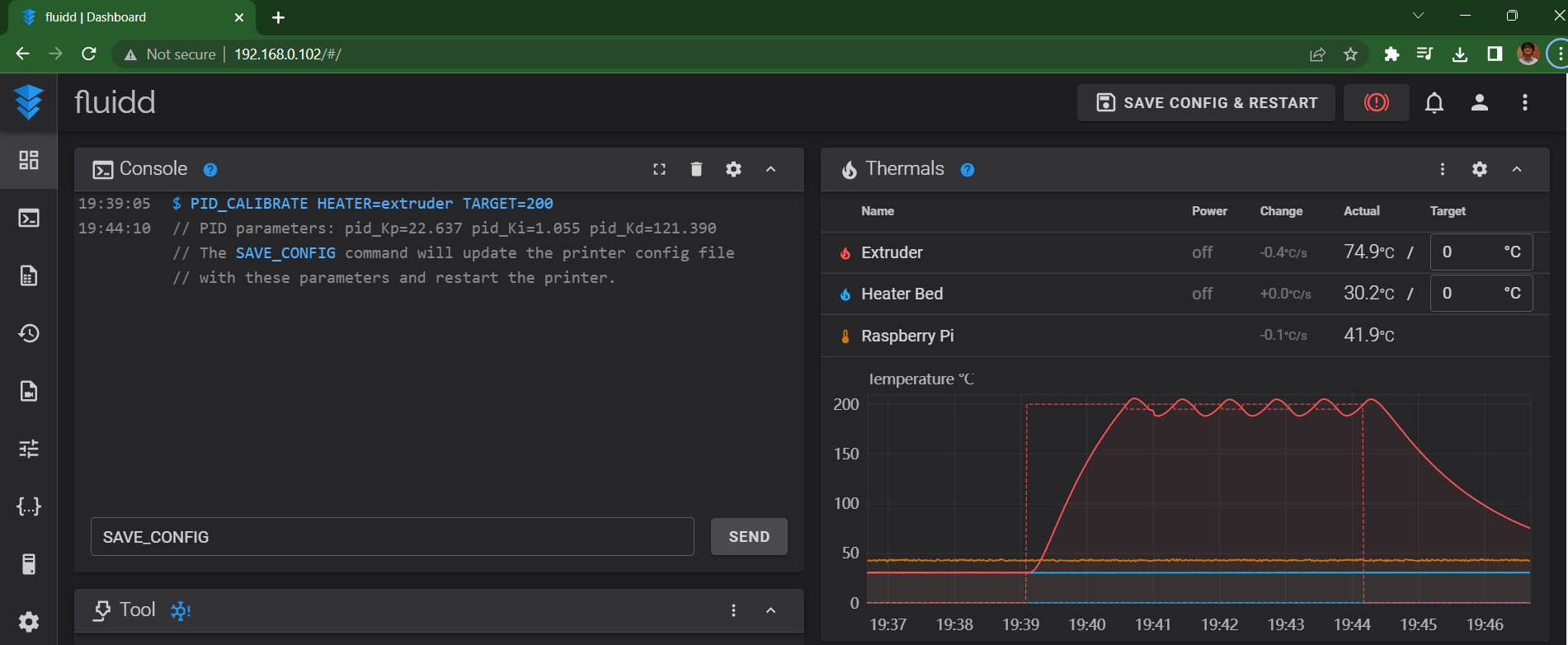Image resolution: width=1568 pixels, height=645 pixels.
Task: Click the Heater Bed target temperature field
Action: [x=1481, y=293]
